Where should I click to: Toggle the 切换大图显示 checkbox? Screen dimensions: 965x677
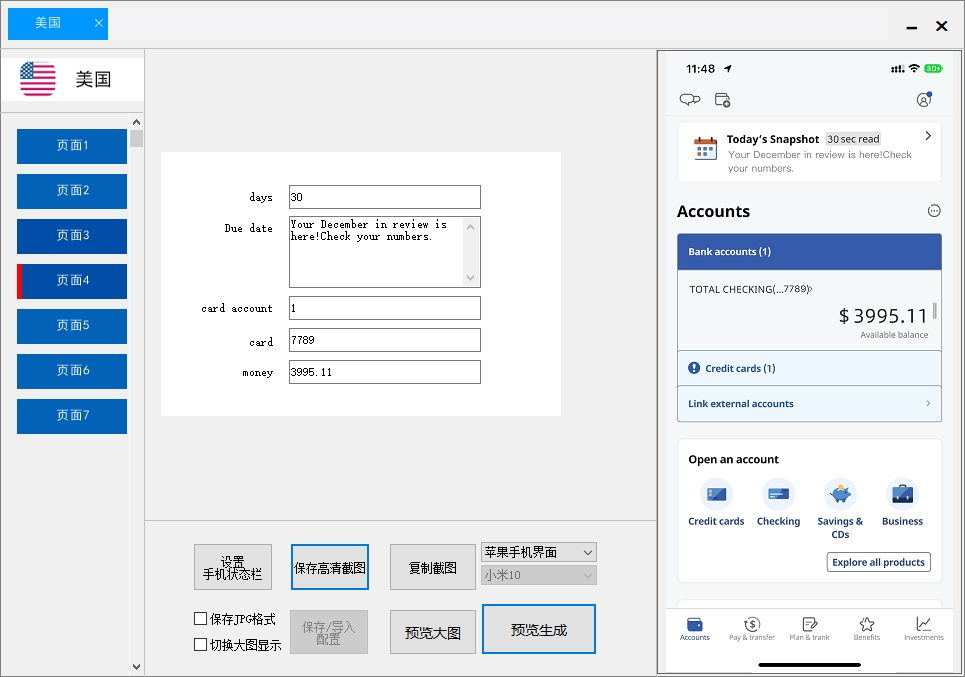(x=201, y=645)
